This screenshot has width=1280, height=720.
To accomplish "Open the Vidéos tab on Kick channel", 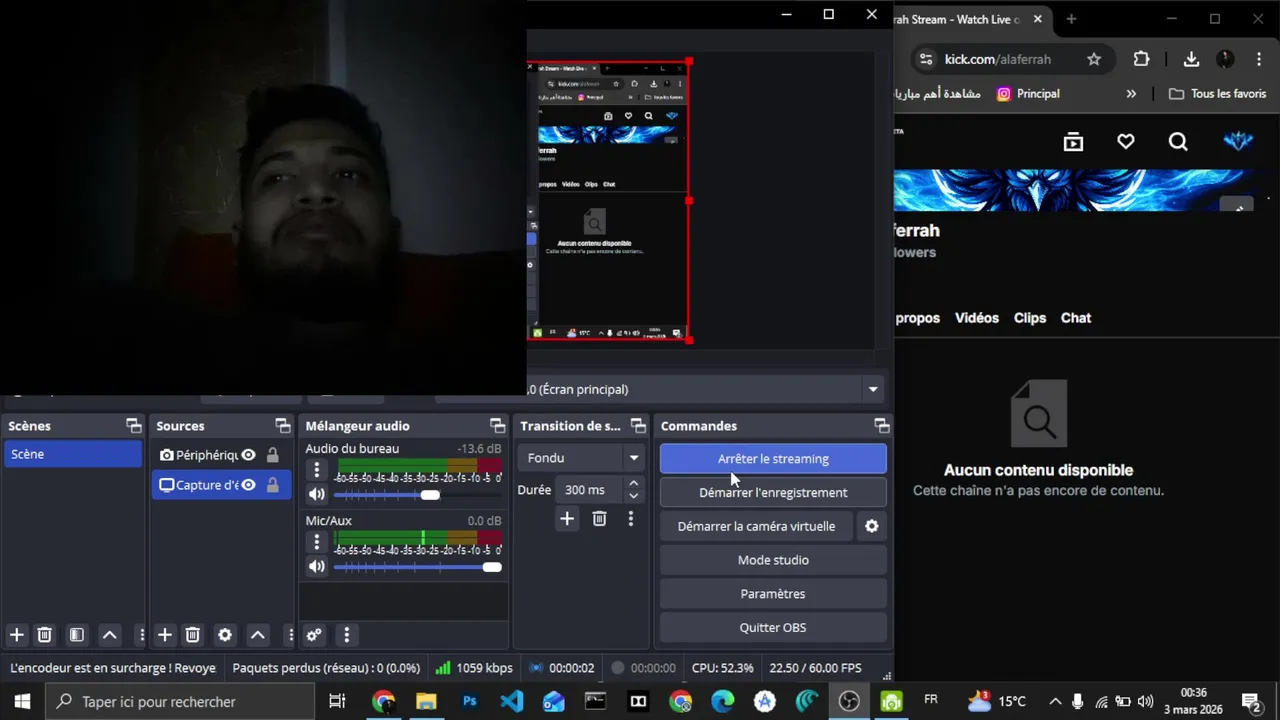I will pyautogui.click(x=976, y=318).
